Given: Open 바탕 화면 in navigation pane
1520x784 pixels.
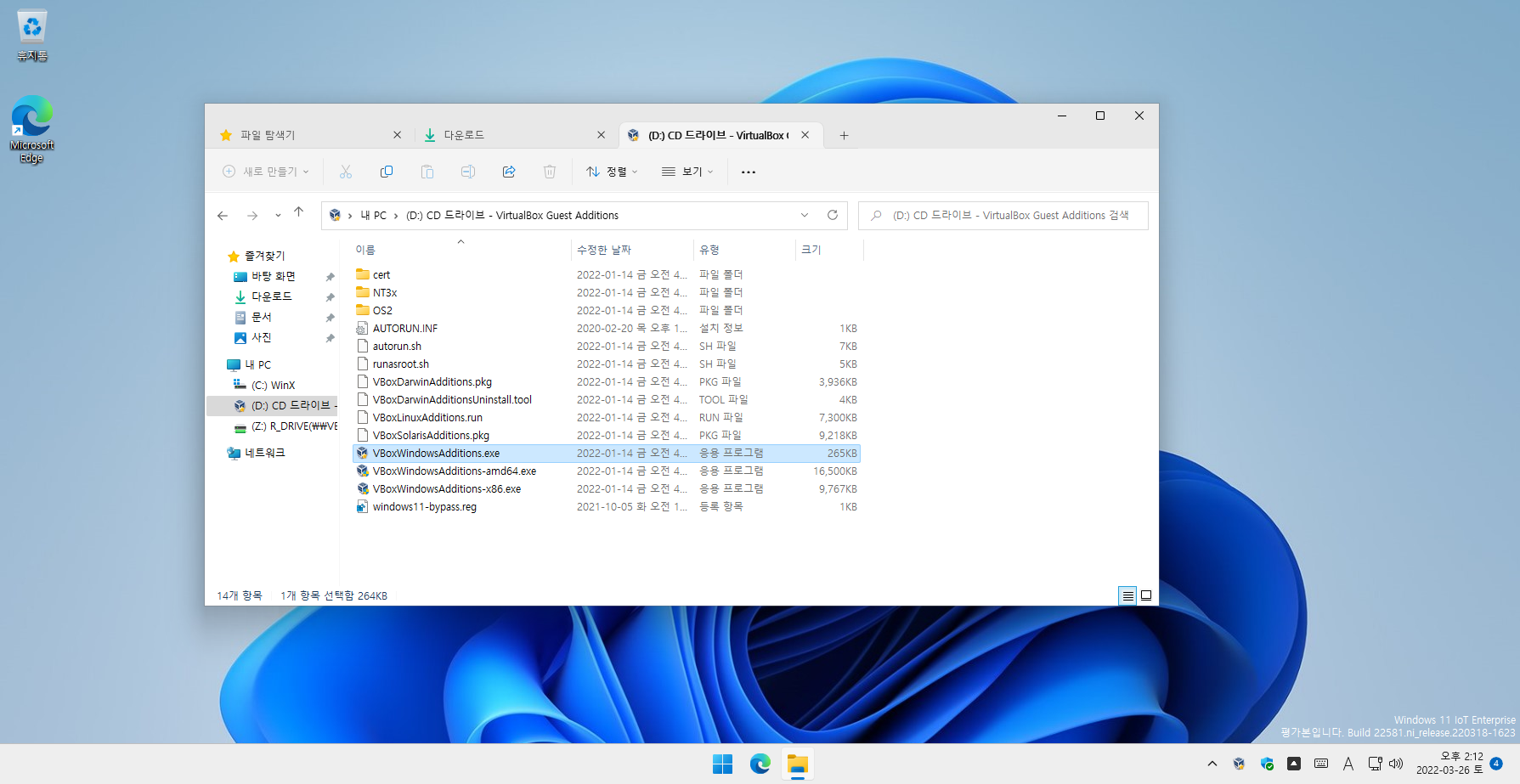Looking at the screenshot, I should click(x=273, y=276).
